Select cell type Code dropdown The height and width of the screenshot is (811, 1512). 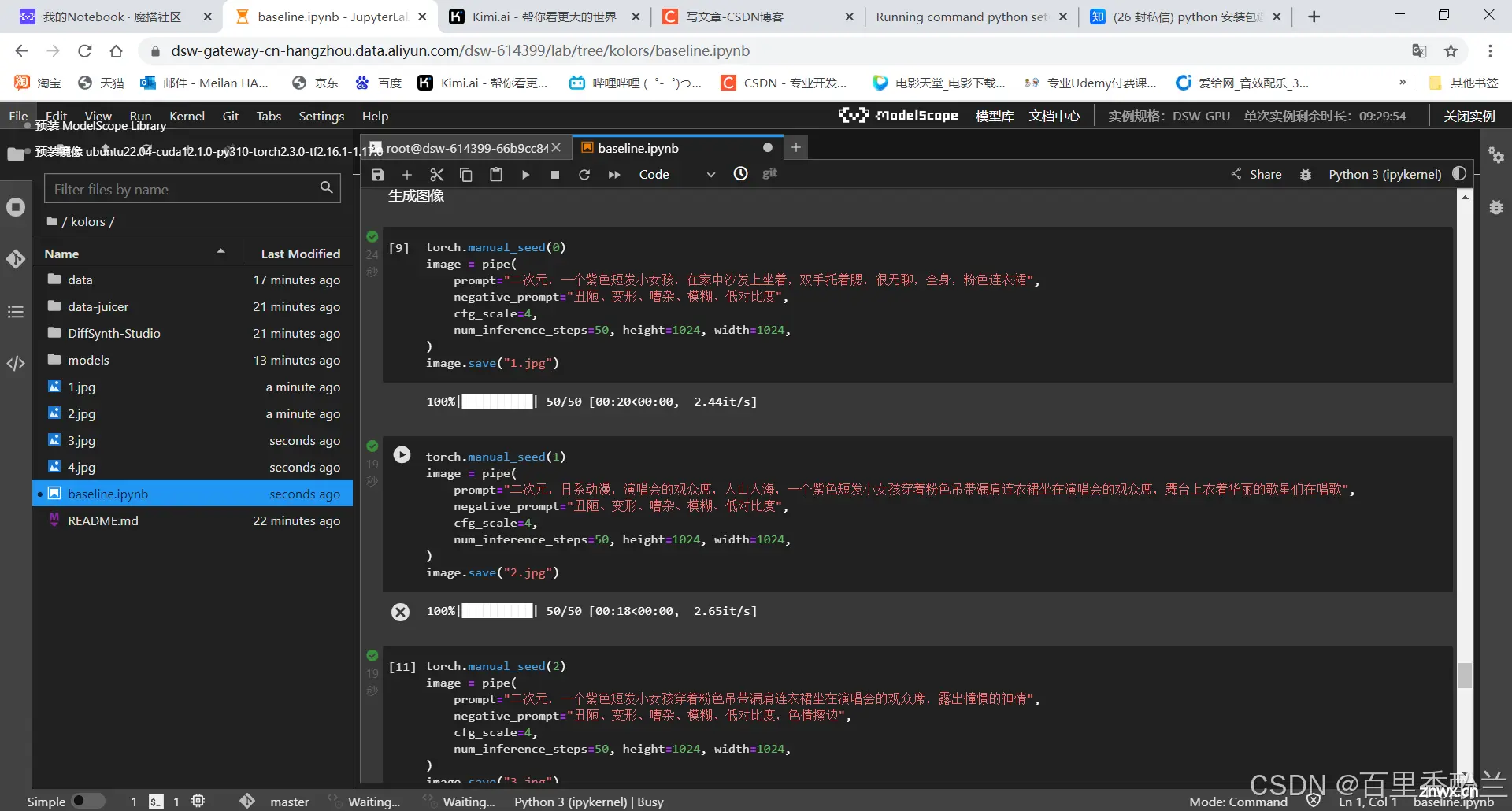(x=676, y=175)
